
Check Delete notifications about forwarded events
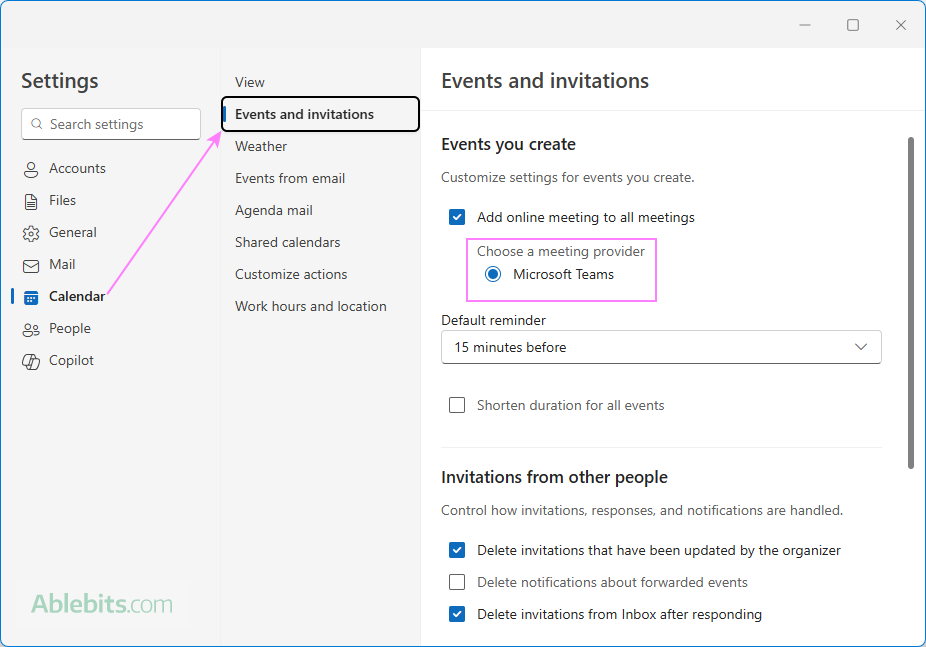pyautogui.click(x=457, y=582)
